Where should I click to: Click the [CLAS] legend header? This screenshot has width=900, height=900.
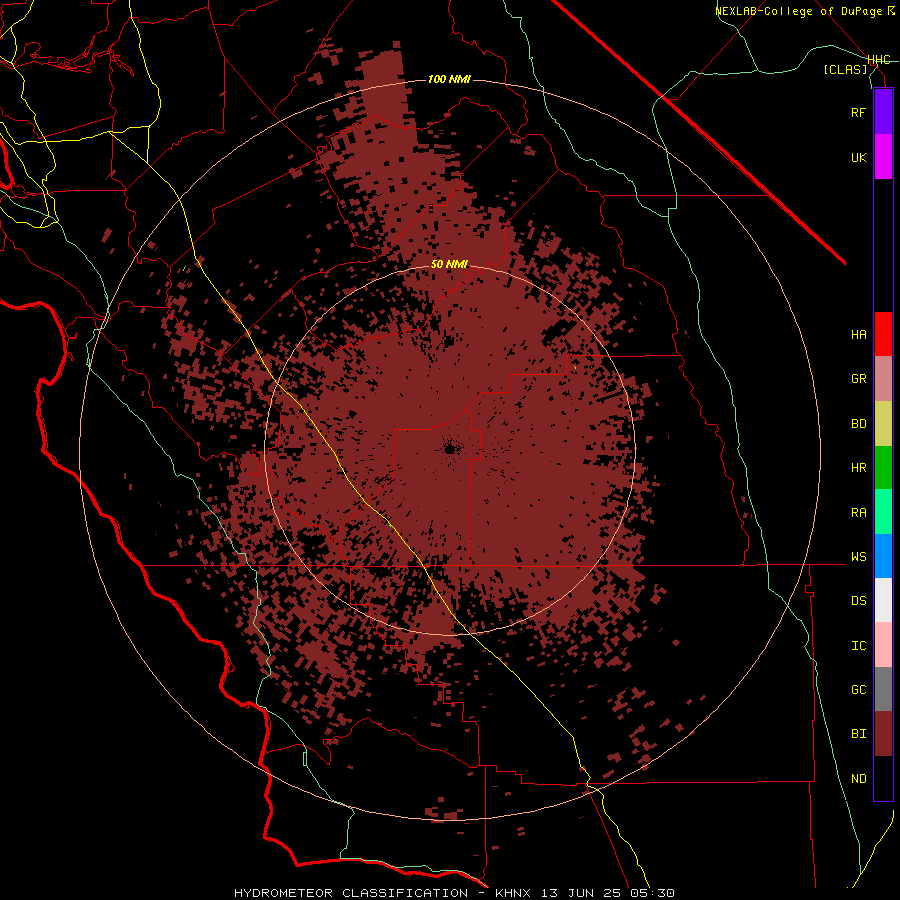(845, 69)
